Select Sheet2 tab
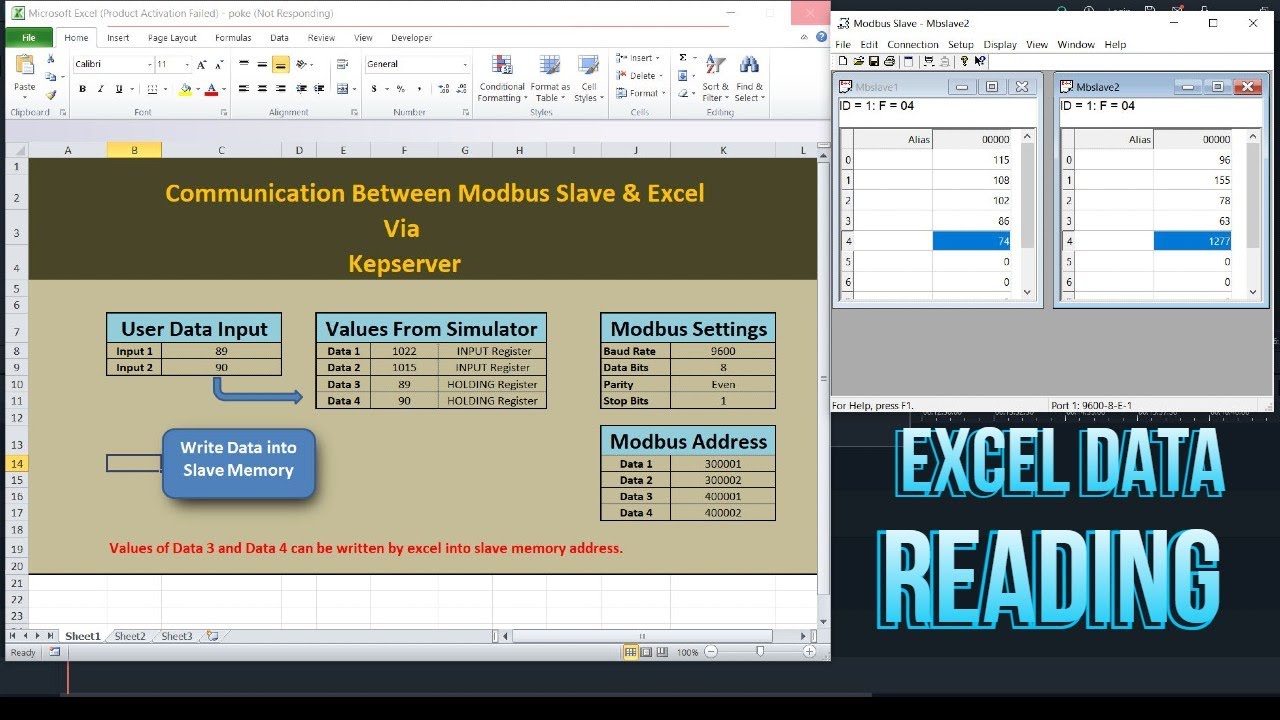This screenshot has width=1280, height=720. click(x=130, y=636)
